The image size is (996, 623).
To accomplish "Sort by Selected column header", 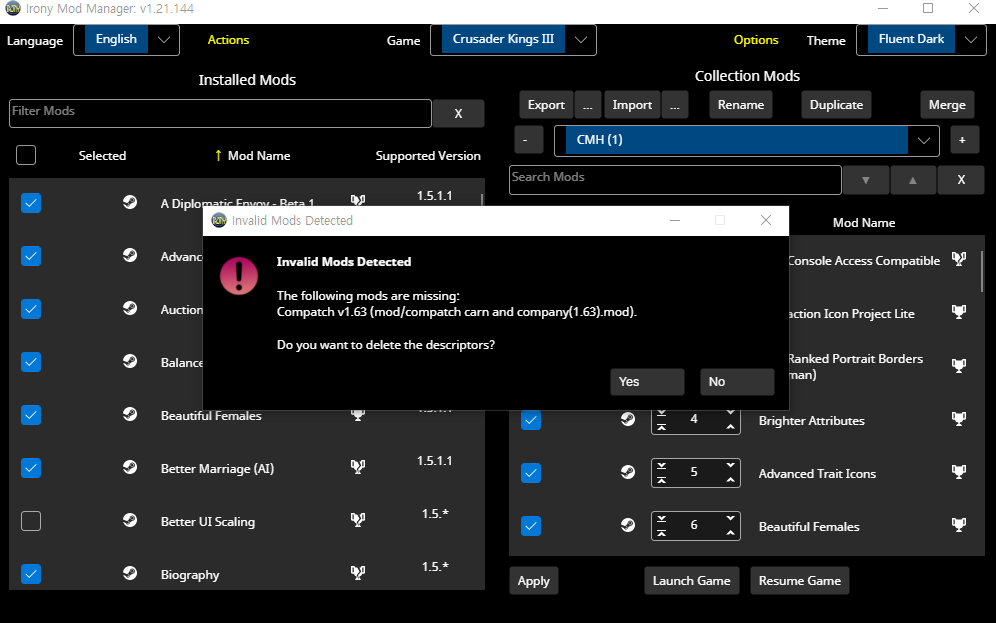I will click(x=102, y=156).
